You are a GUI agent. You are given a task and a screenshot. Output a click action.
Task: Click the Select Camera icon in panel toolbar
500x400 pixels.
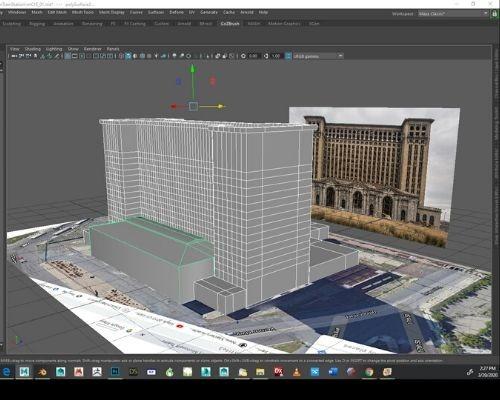[x=14, y=56]
